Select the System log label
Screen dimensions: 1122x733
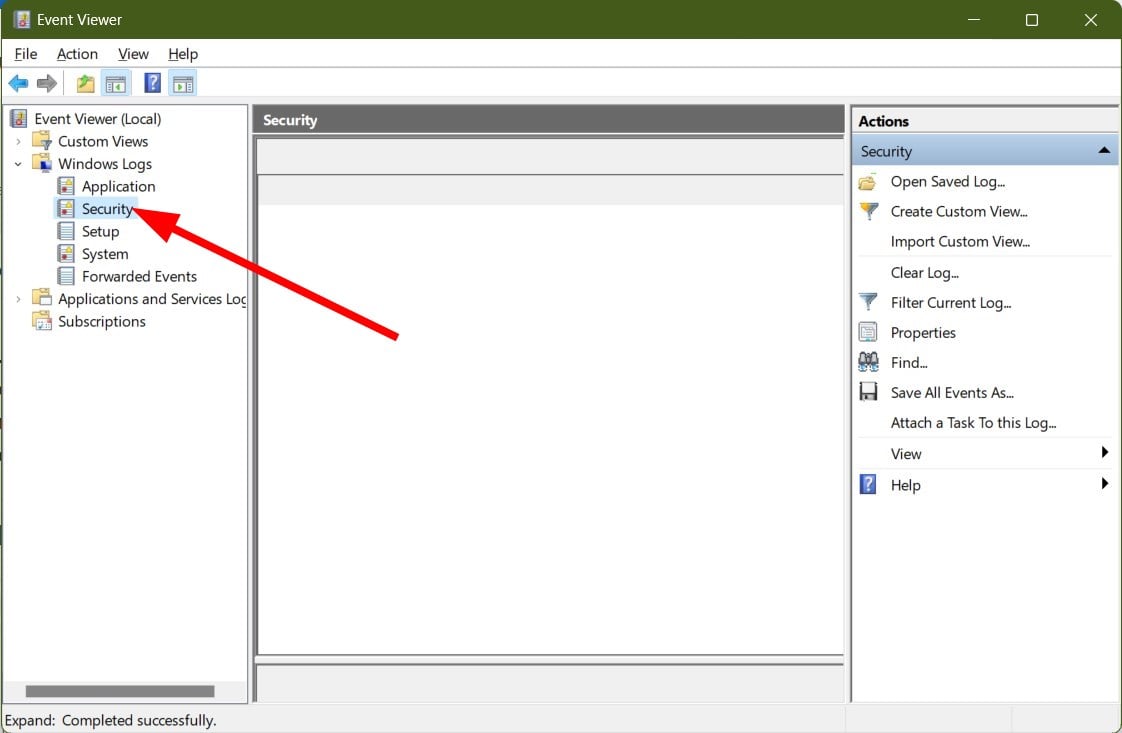click(x=105, y=254)
